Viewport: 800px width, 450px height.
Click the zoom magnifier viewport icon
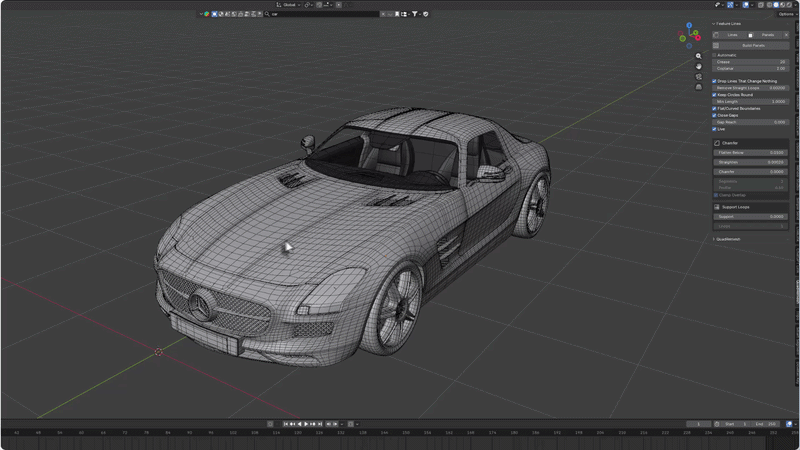coord(698,56)
